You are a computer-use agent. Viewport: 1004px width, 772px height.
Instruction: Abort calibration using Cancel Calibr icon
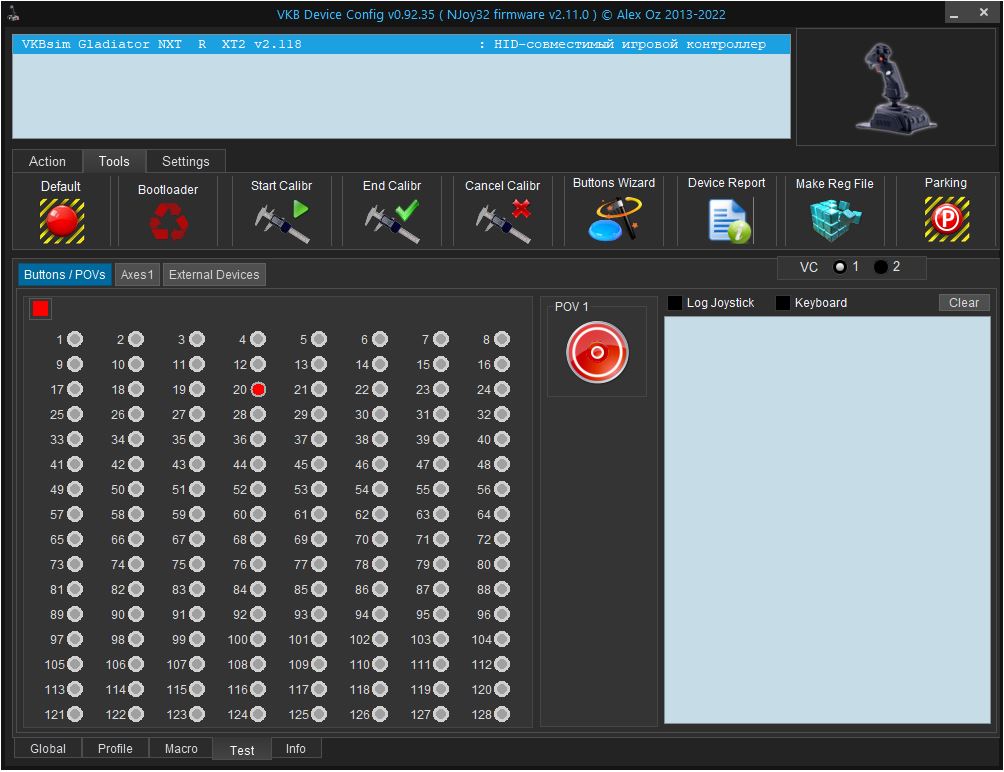click(502, 221)
